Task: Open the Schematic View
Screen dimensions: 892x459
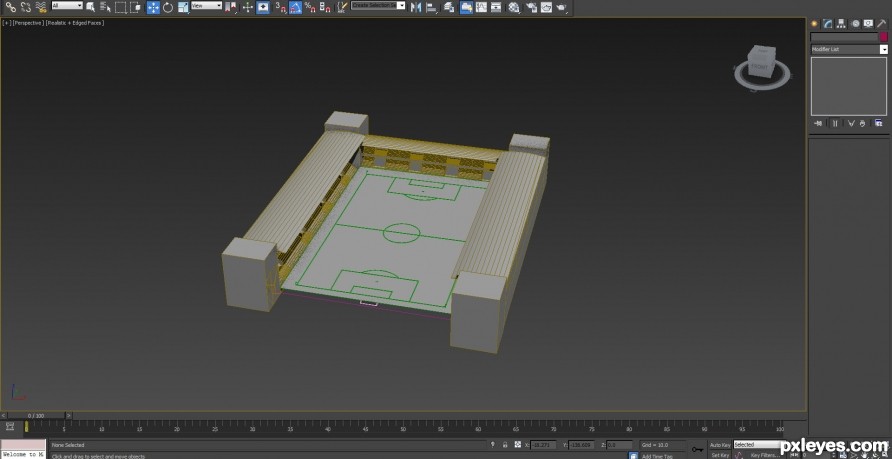Action: (x=496, y=7)
